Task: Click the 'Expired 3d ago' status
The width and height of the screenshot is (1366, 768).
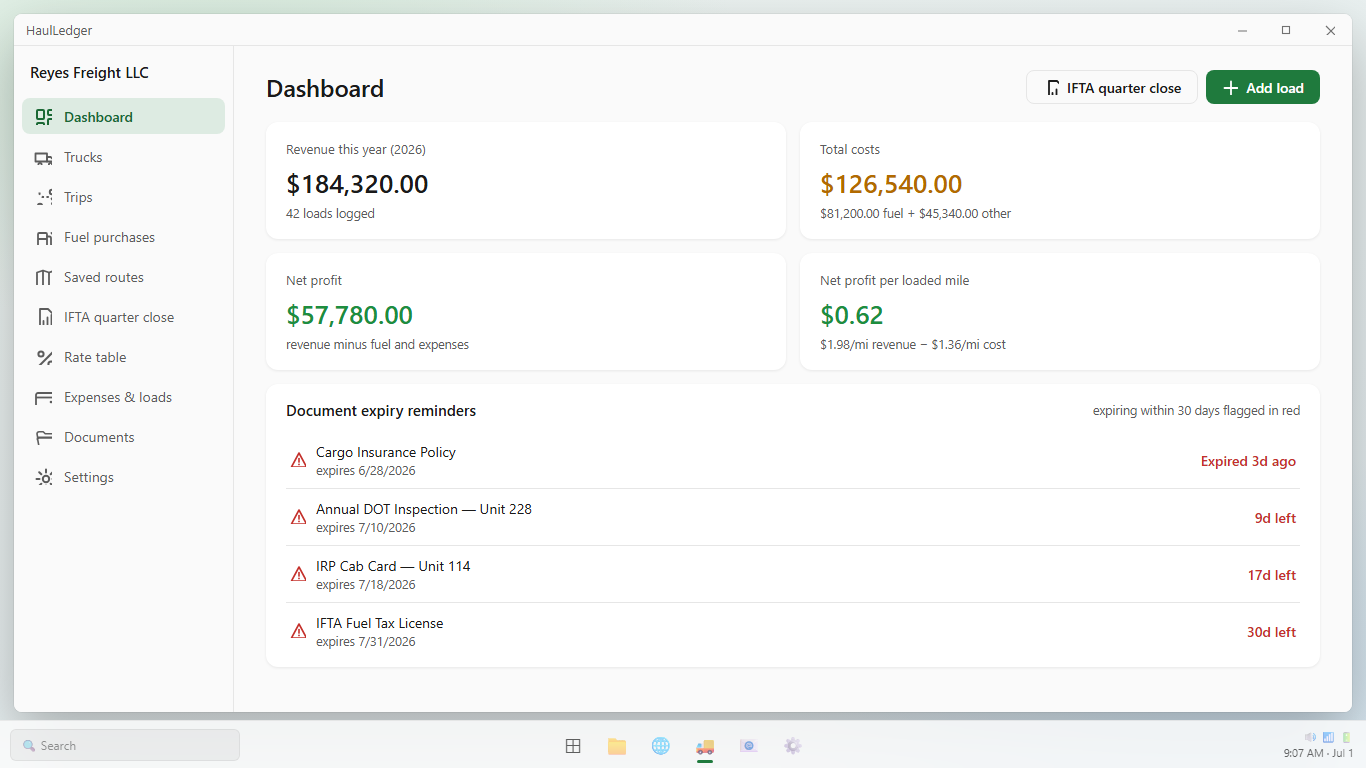Action: click(x=1248, y=461)
